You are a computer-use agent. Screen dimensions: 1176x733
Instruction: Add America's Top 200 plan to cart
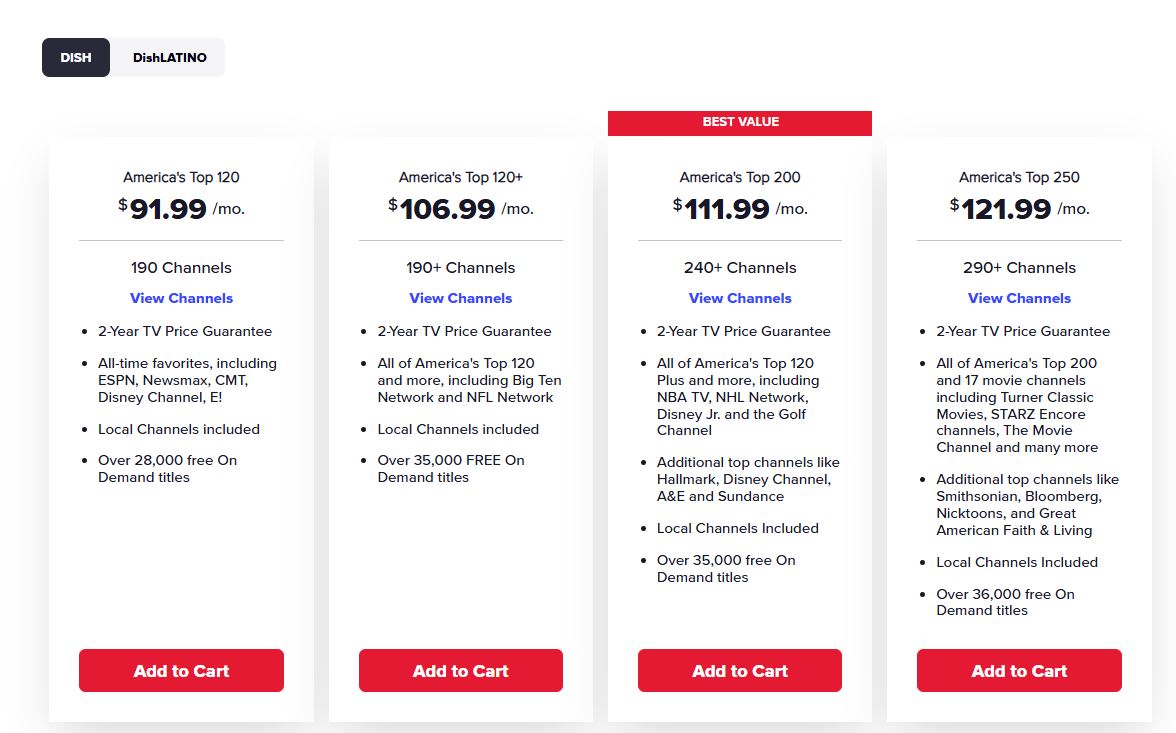coord(740,670)
